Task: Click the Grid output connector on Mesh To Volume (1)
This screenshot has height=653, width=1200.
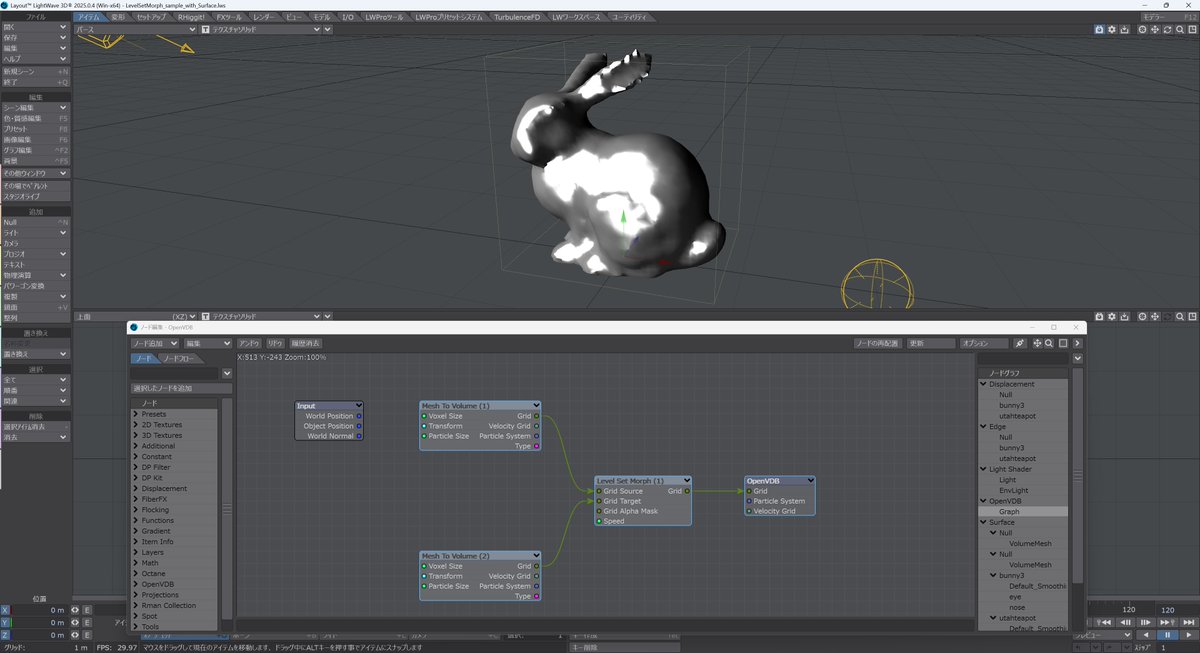Action: click(537, 416)
